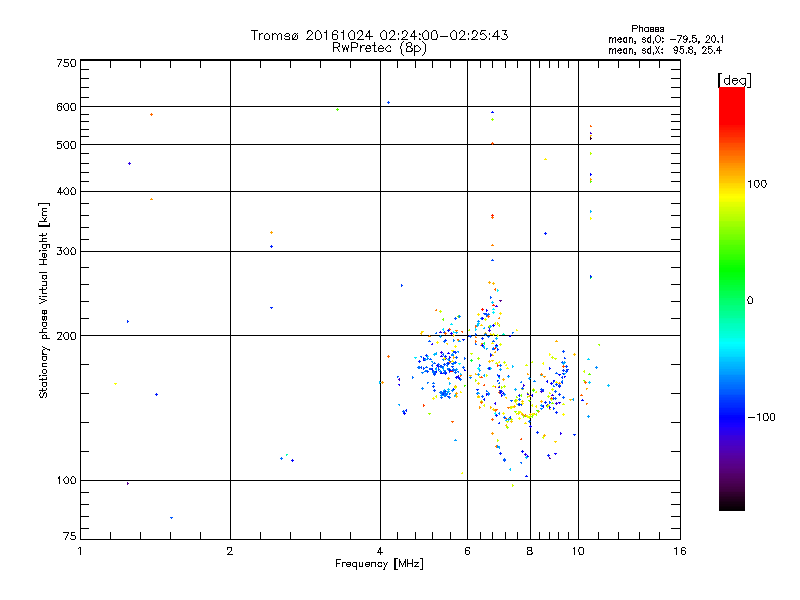Click the color bar tick label '100'
The height and width of the screenshot is (600, 800).
pyautogui.click(x=757, y=184)
